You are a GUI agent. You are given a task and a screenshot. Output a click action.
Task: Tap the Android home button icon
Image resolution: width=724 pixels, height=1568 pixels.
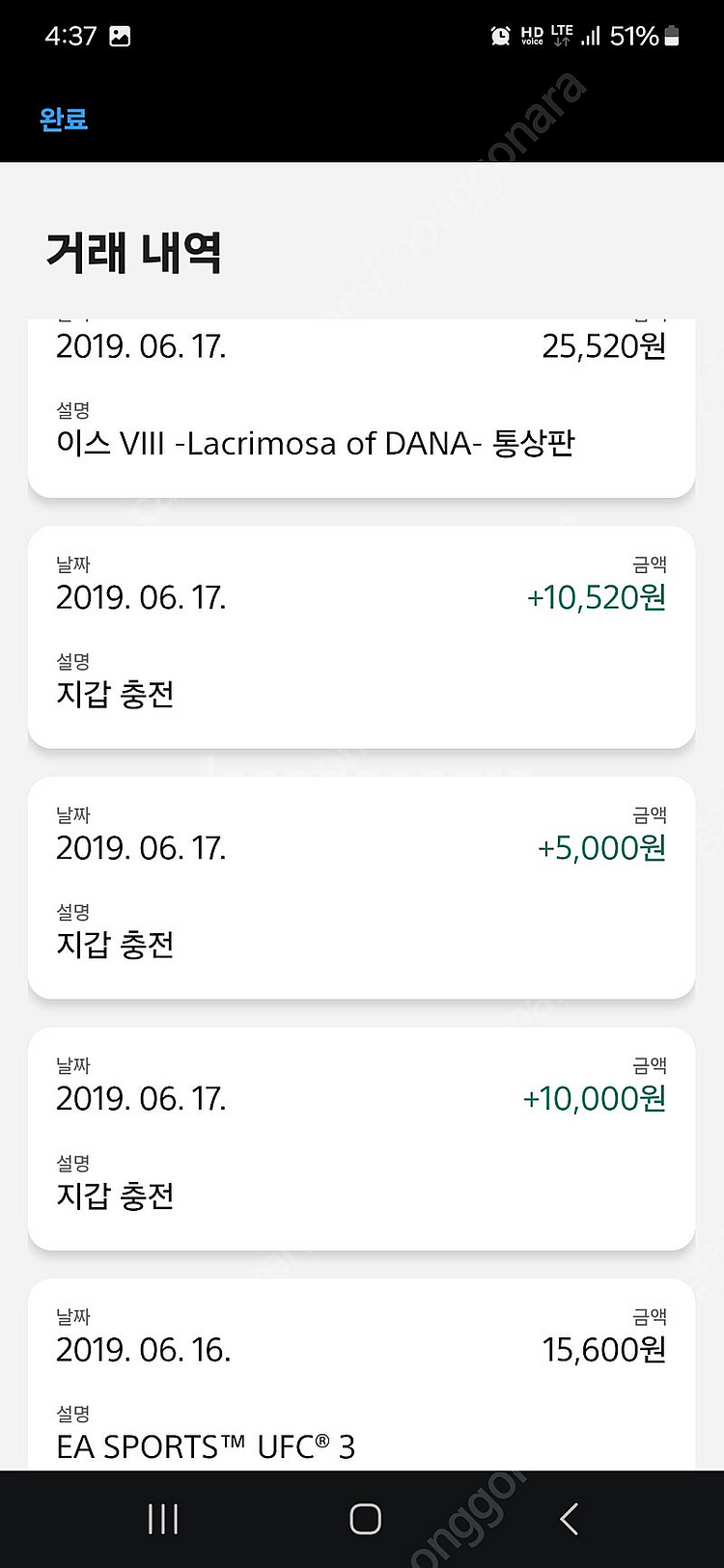click(x=365, y=1519)
